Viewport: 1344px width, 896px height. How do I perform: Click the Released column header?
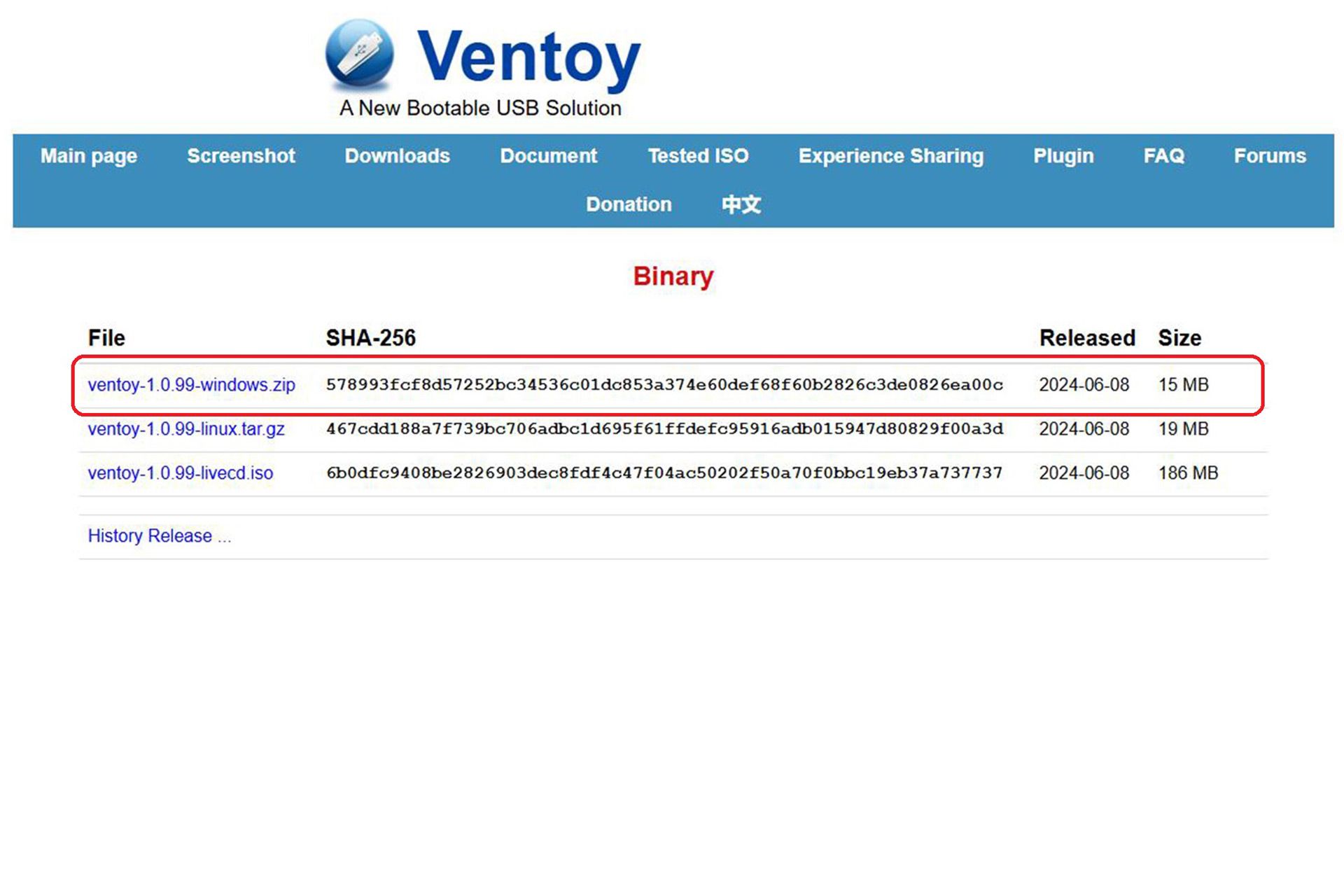[x=1087, y=338]
